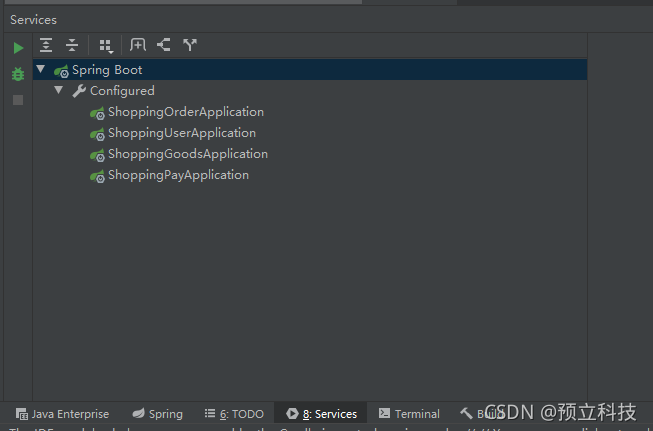Select ShoppingUserApplication service
The image size is (653, 431).
click(x=182, y=133)
